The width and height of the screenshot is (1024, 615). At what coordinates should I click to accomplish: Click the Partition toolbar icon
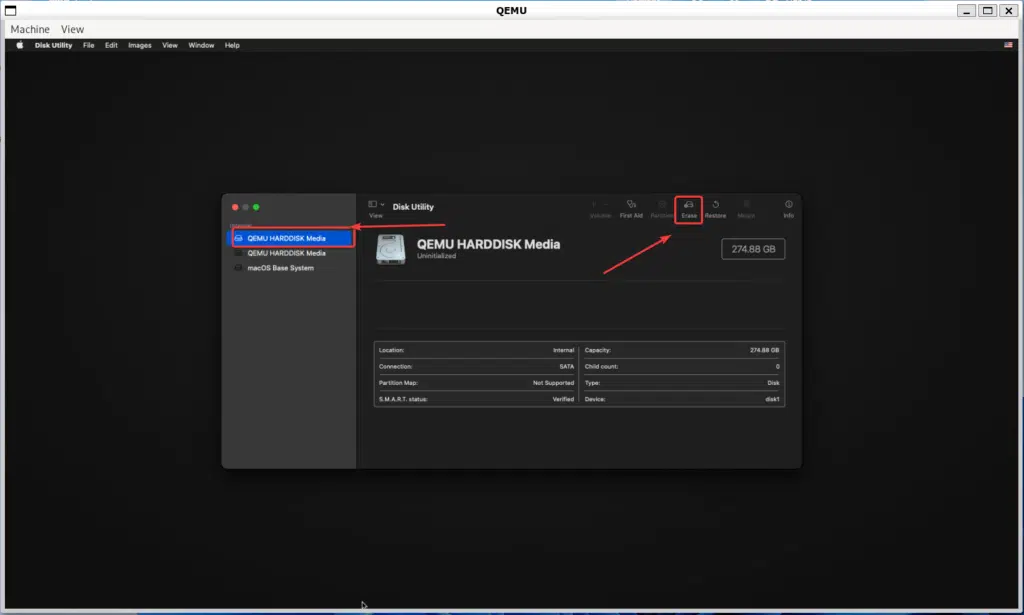point(662,205)
